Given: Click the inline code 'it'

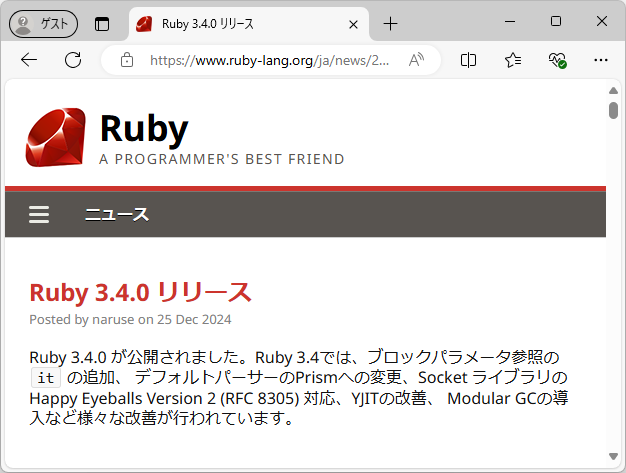Looking at the screenshot, I should (x=46, y=378).
